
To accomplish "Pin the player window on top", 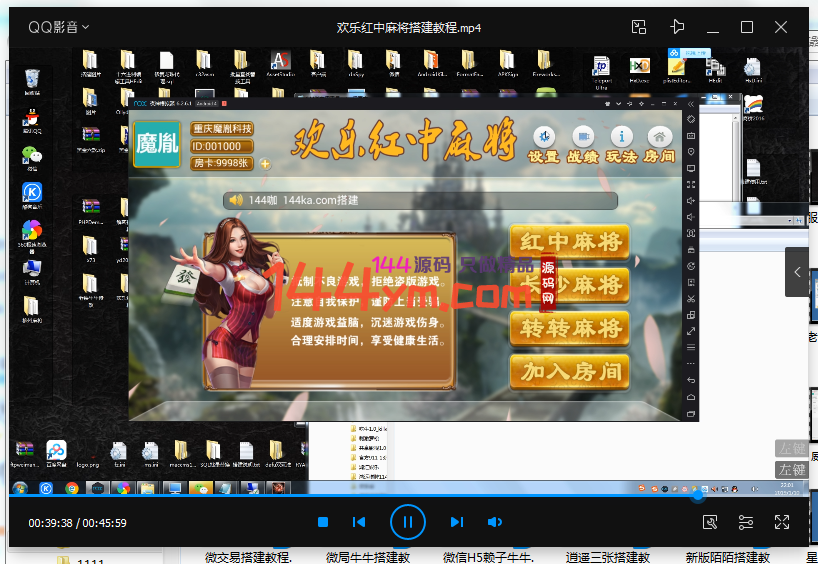I will (x=677, y=27).
